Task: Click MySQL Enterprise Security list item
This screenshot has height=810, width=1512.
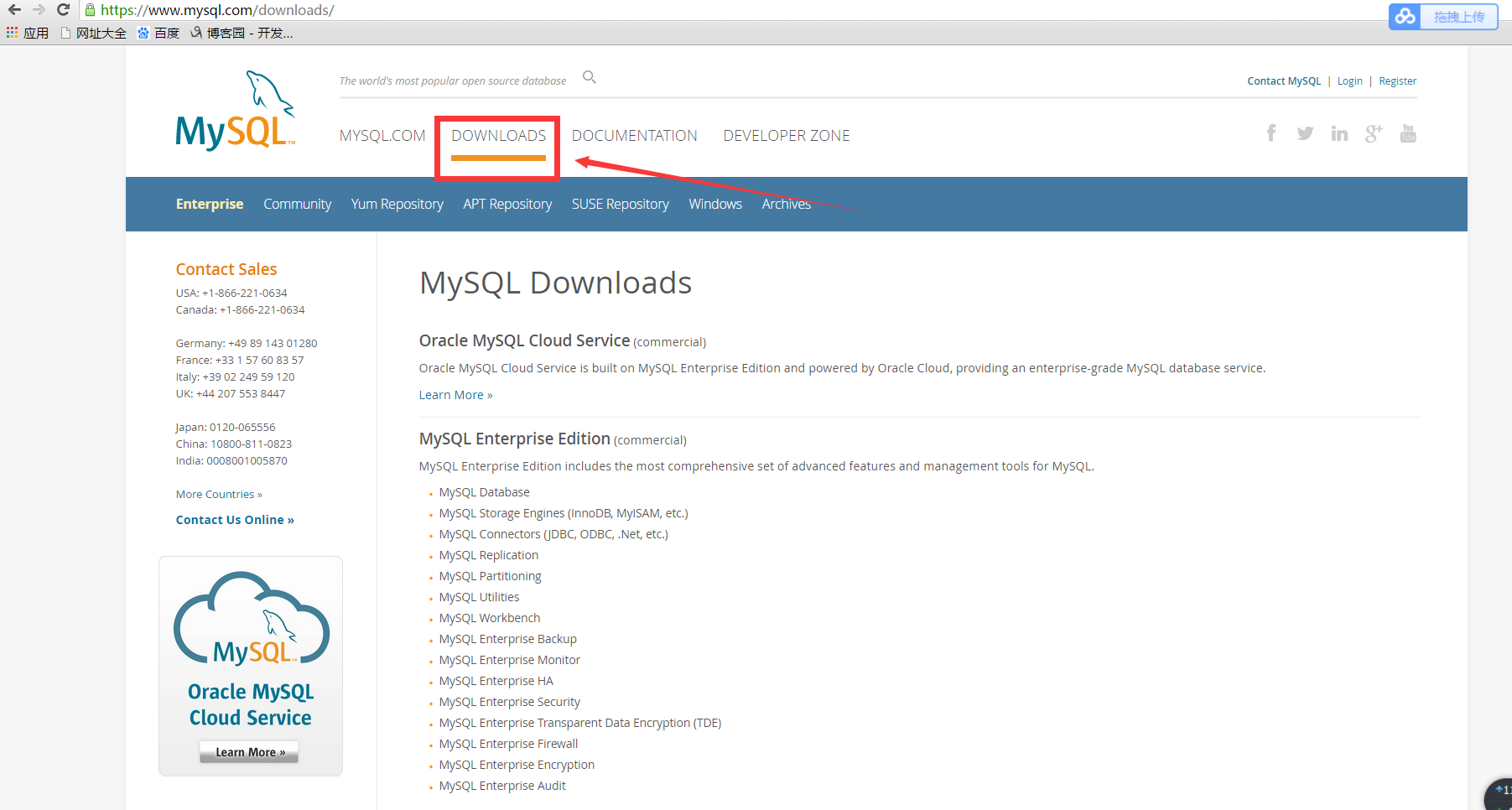Action: pos(510,702)
